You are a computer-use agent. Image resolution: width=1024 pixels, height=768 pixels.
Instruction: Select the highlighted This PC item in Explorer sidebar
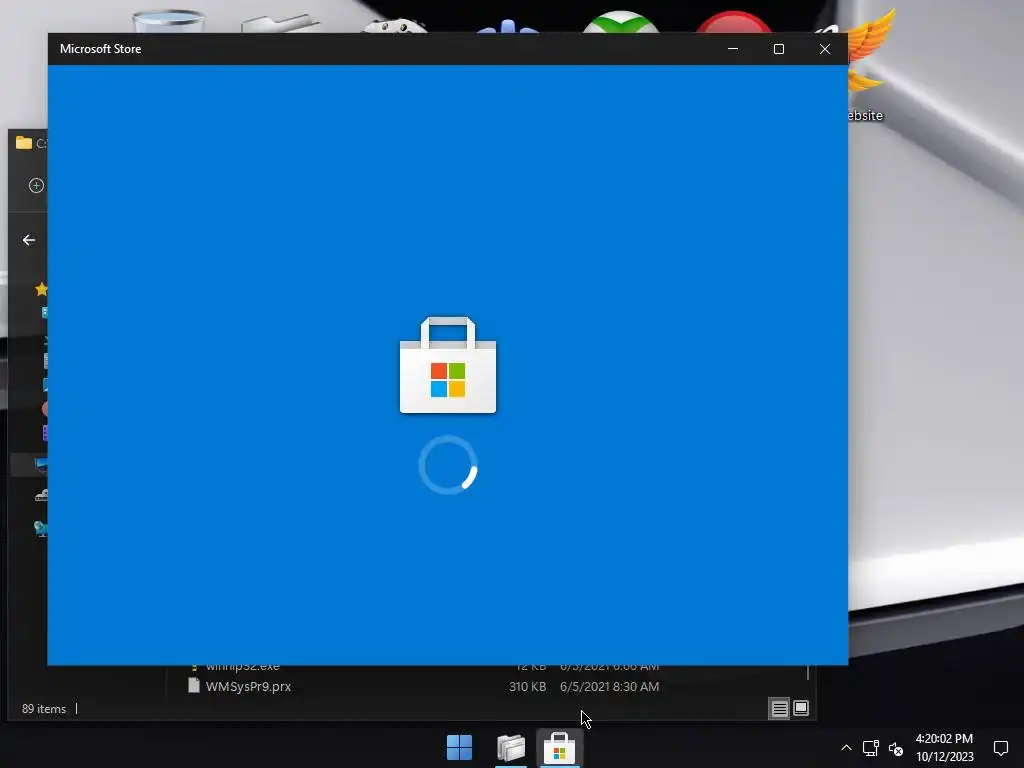(30, 465)
